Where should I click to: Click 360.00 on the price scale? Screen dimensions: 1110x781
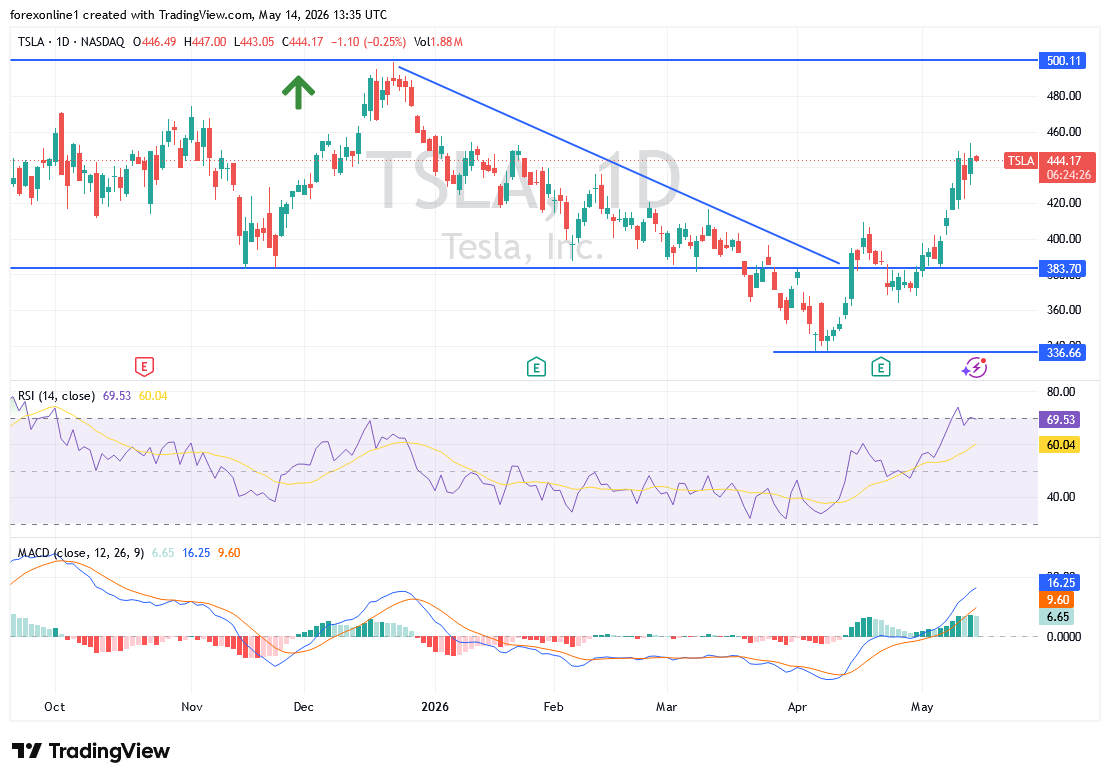click(1064, 309)
